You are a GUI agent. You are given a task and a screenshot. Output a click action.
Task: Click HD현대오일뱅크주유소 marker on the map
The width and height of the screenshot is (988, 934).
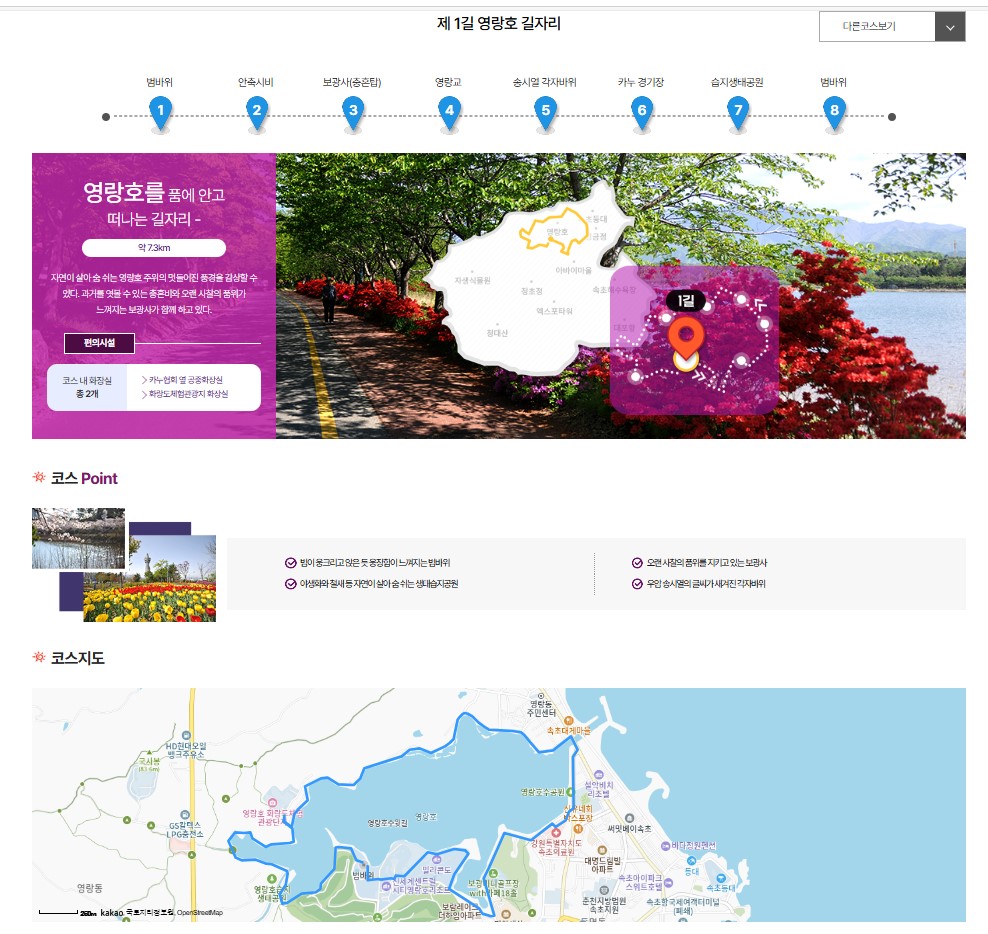click(x=186, y=735)
